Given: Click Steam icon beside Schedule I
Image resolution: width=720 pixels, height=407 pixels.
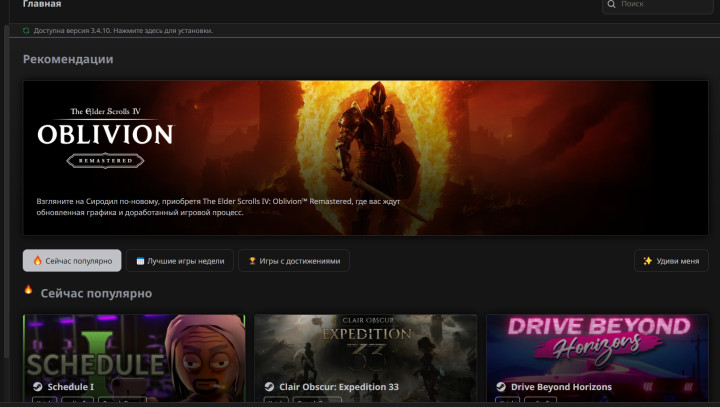Looking at the screenshot, I should [38, 387].
